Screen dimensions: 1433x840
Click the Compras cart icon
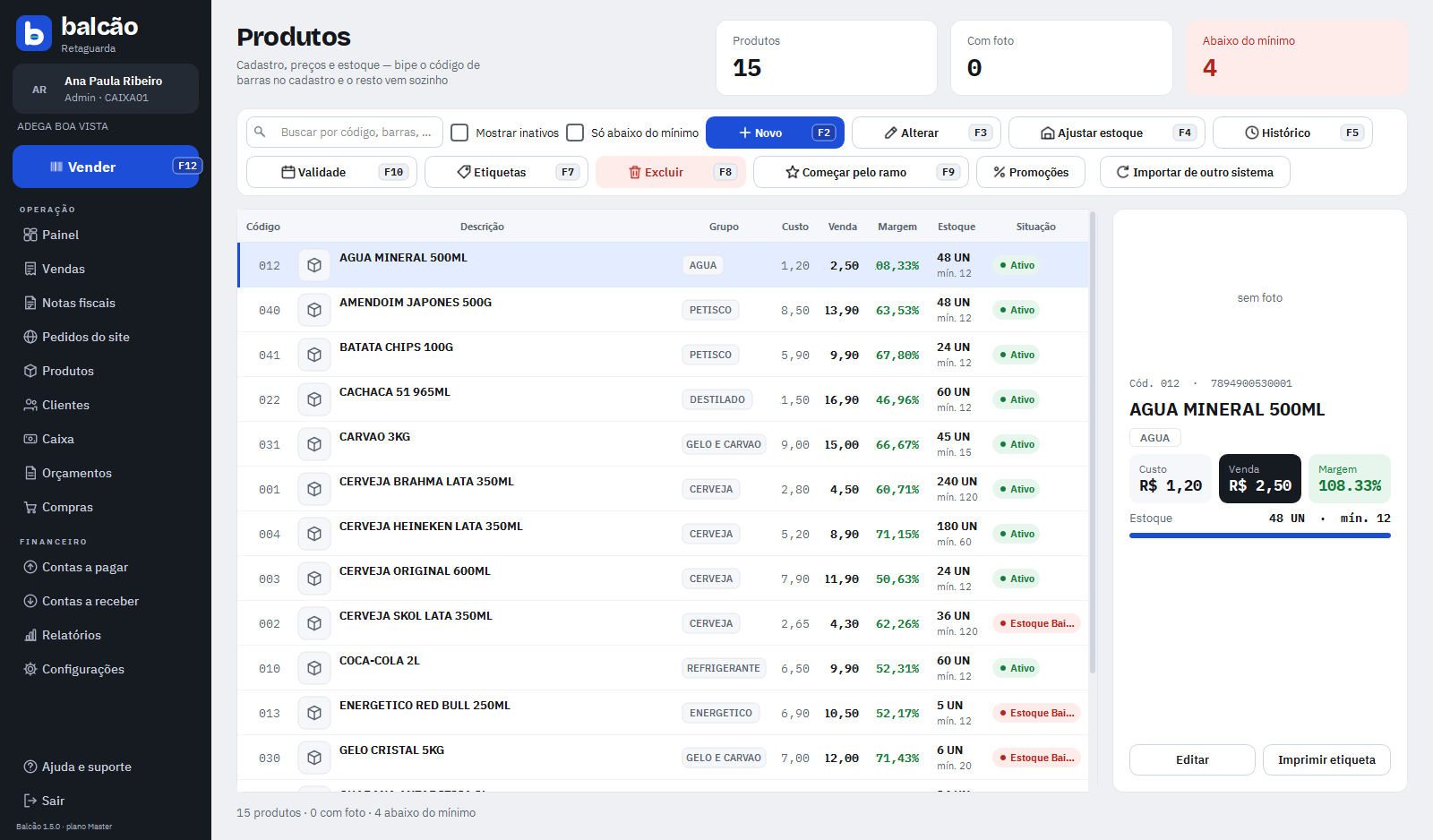[x=30, y=507]
